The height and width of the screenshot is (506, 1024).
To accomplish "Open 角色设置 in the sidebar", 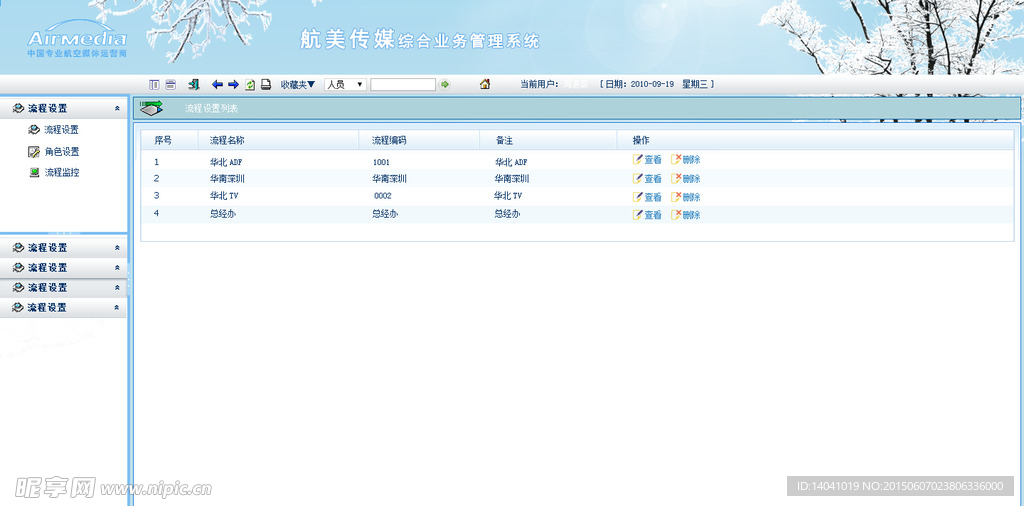I will (61, 152).
